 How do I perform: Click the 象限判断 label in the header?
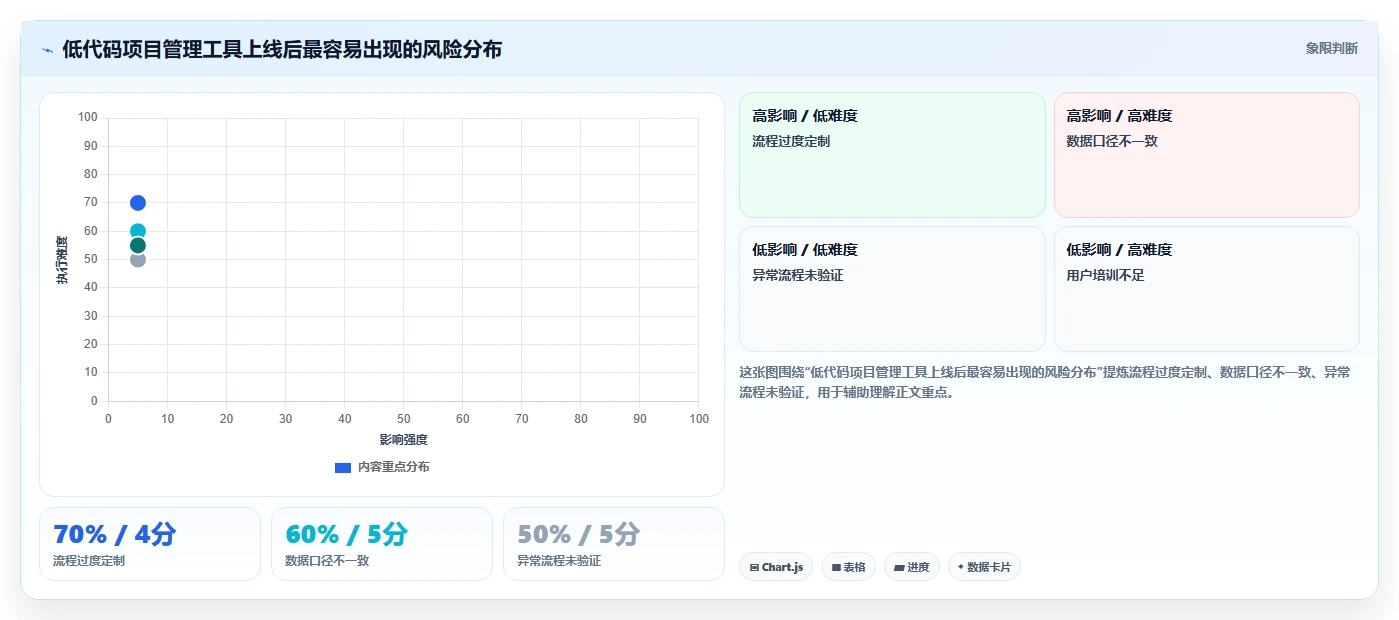(x=1331, y=48)
